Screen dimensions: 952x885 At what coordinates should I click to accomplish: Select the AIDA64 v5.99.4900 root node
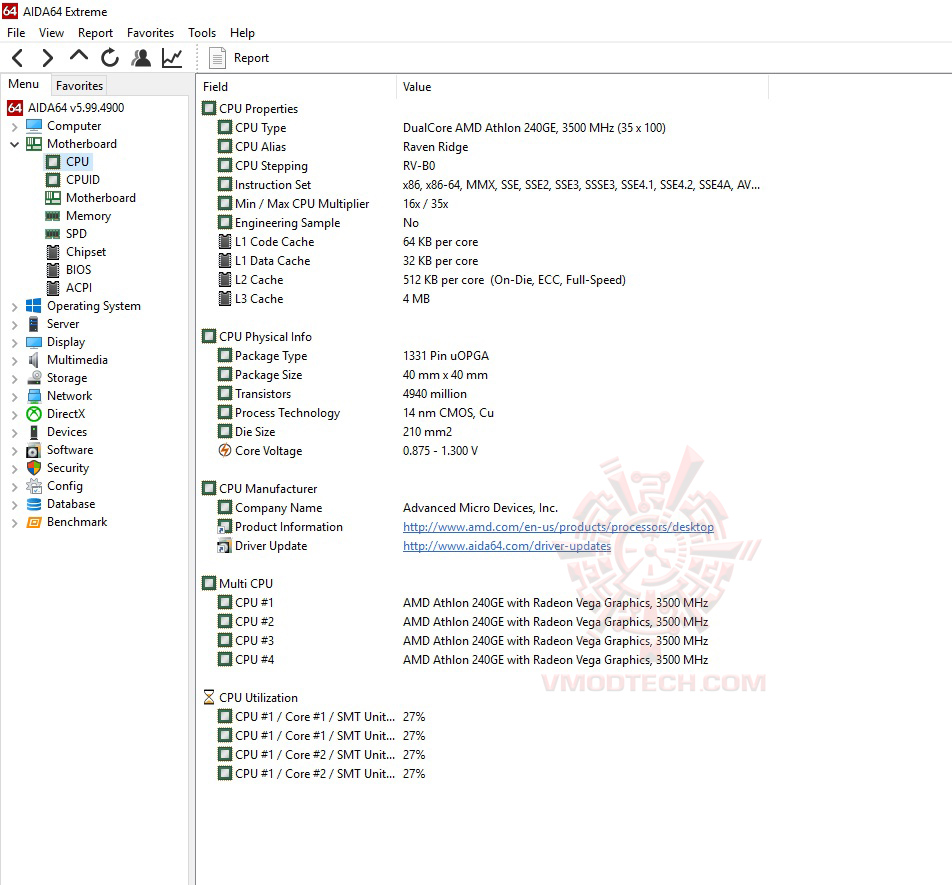(x=76, y=107)
